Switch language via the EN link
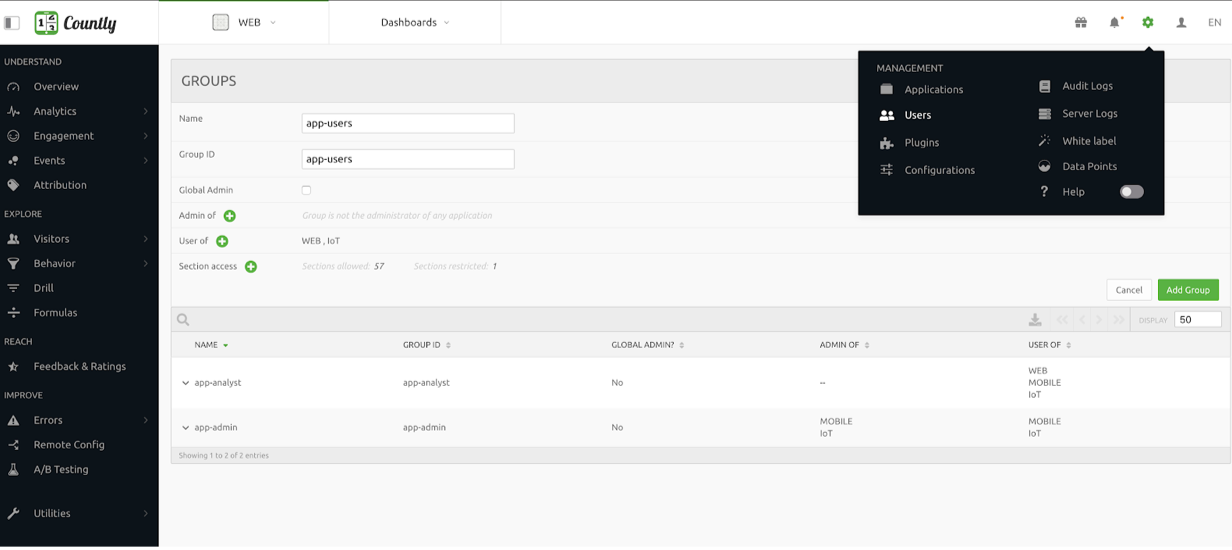 click(x=1215, y=22)
